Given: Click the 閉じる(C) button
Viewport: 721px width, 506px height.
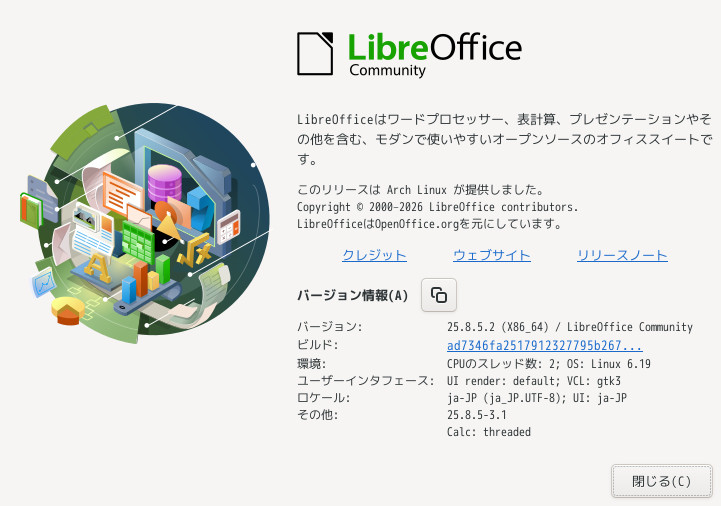Looking at the screenshot, I should pos(662,481).
